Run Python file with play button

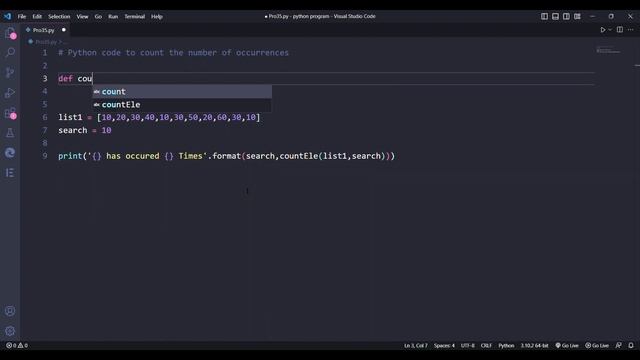click(x=602, y=30)
